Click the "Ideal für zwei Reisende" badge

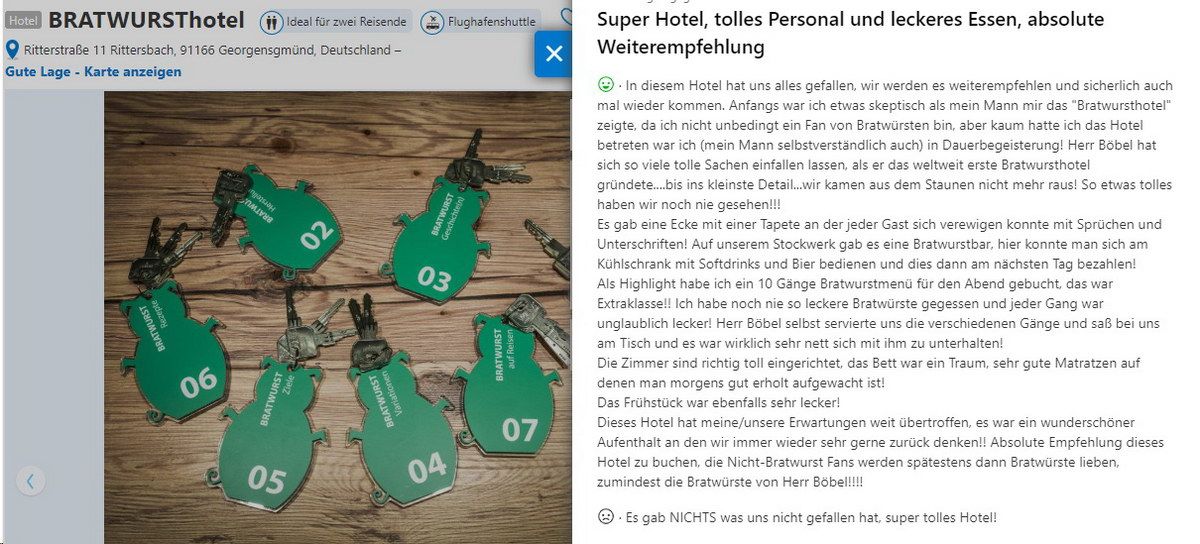coord(336,21)
